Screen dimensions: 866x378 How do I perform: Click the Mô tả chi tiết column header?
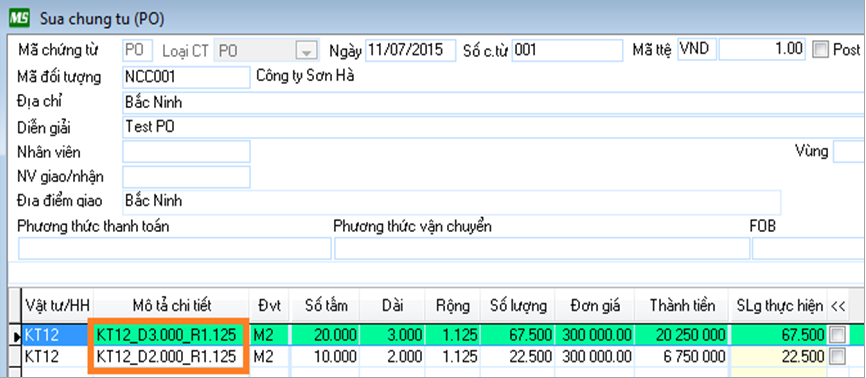click(x=171, y=306)
